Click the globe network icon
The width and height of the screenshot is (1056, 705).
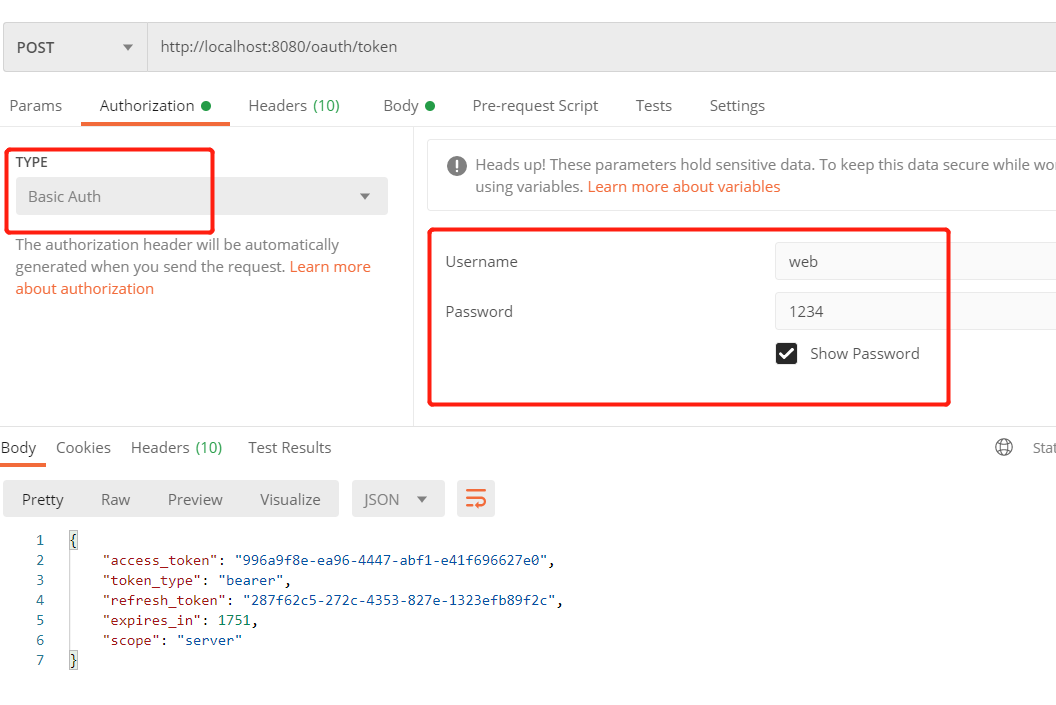pyautogui.click(x=1003, y=447)
